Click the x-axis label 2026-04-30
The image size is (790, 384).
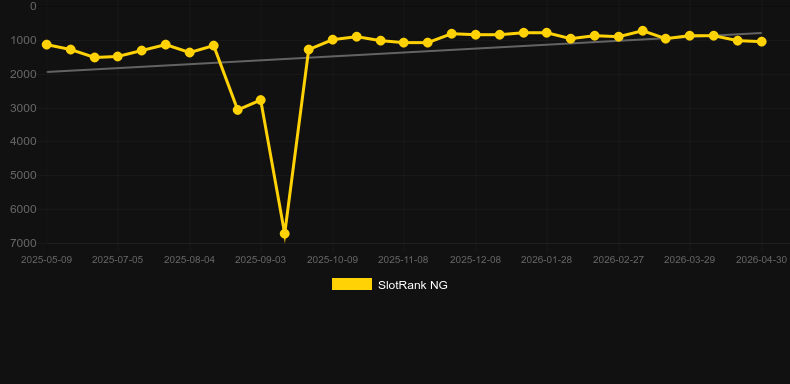[761, 260]
